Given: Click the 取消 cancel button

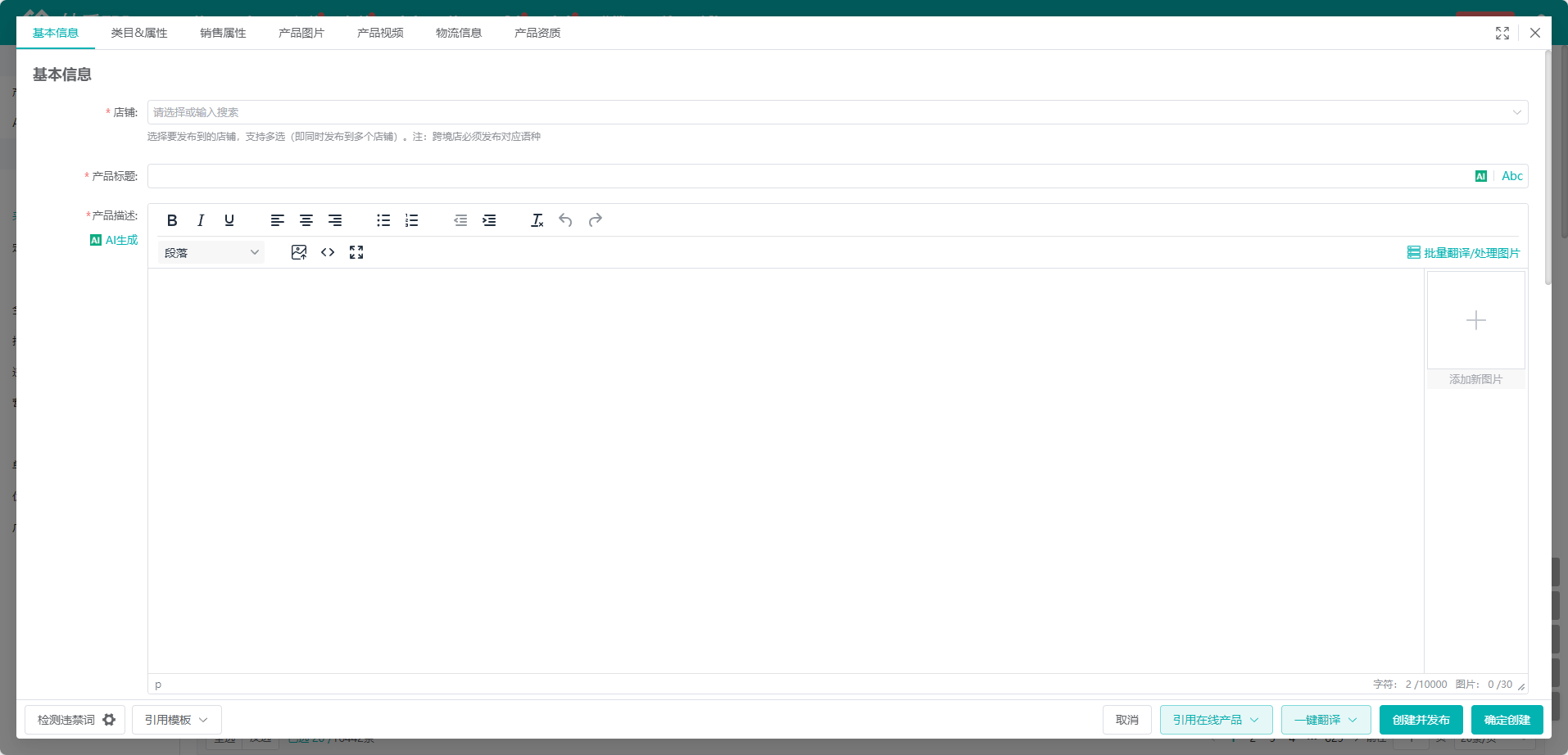Looking at the screenshot, I should [x=1127, y=720].
